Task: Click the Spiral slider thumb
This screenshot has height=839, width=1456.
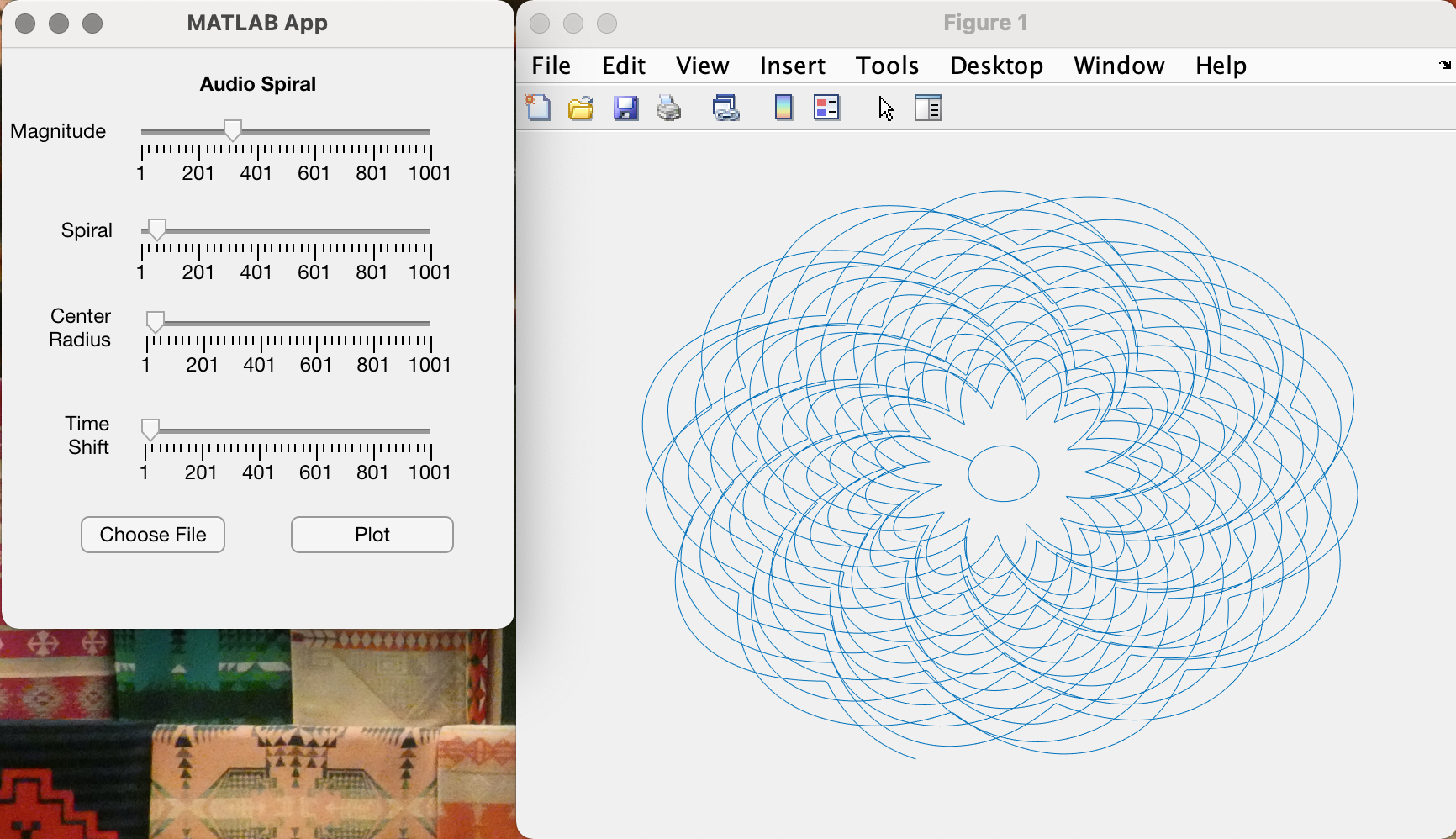Action: pyautogui.click(x=156, y=230)
